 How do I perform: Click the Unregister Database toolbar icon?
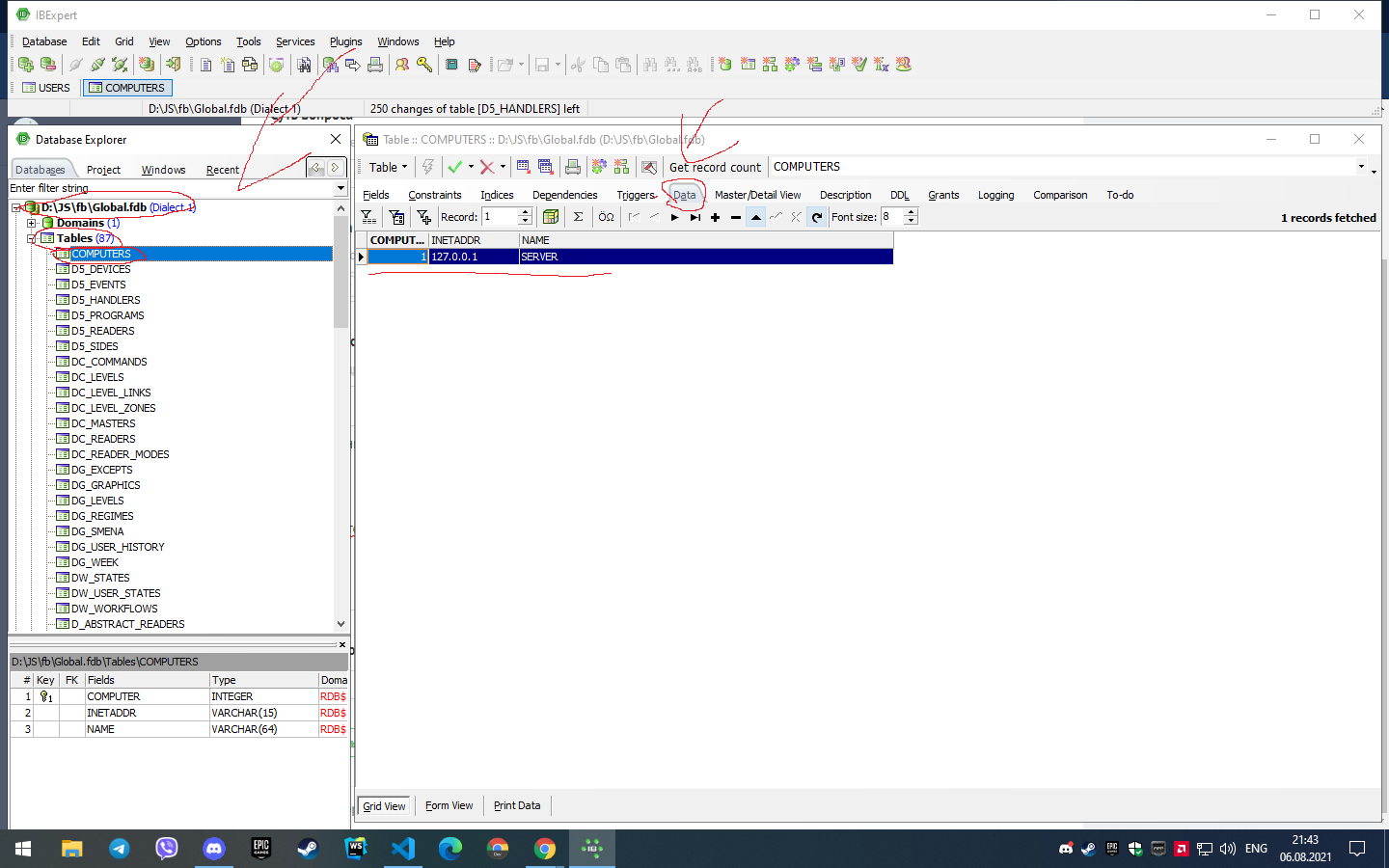tap(47, 65)
